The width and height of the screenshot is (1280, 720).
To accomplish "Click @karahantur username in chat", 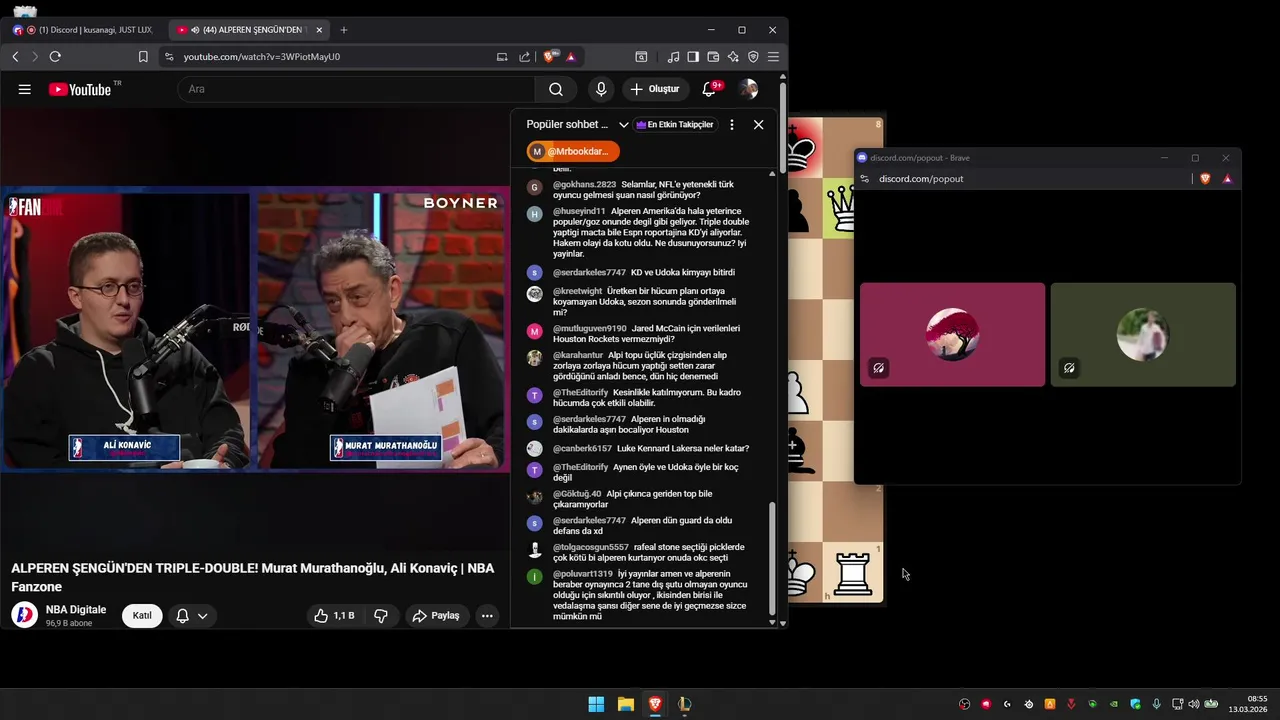I will pos(578,355).
